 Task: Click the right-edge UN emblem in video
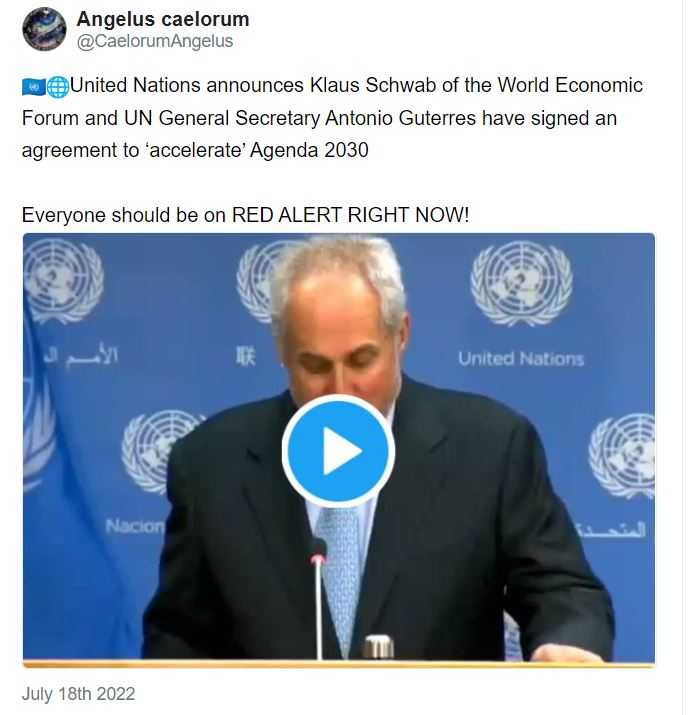point(622,455)
